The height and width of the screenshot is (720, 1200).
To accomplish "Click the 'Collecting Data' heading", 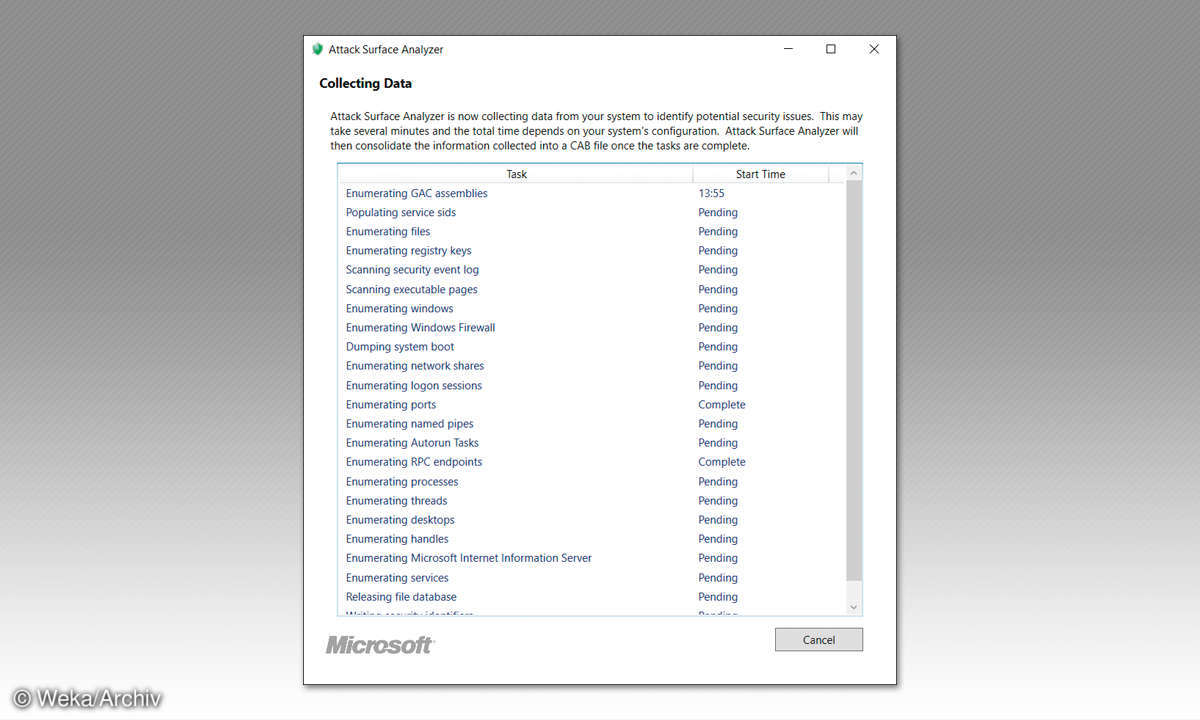I will [x=365, y=83].
